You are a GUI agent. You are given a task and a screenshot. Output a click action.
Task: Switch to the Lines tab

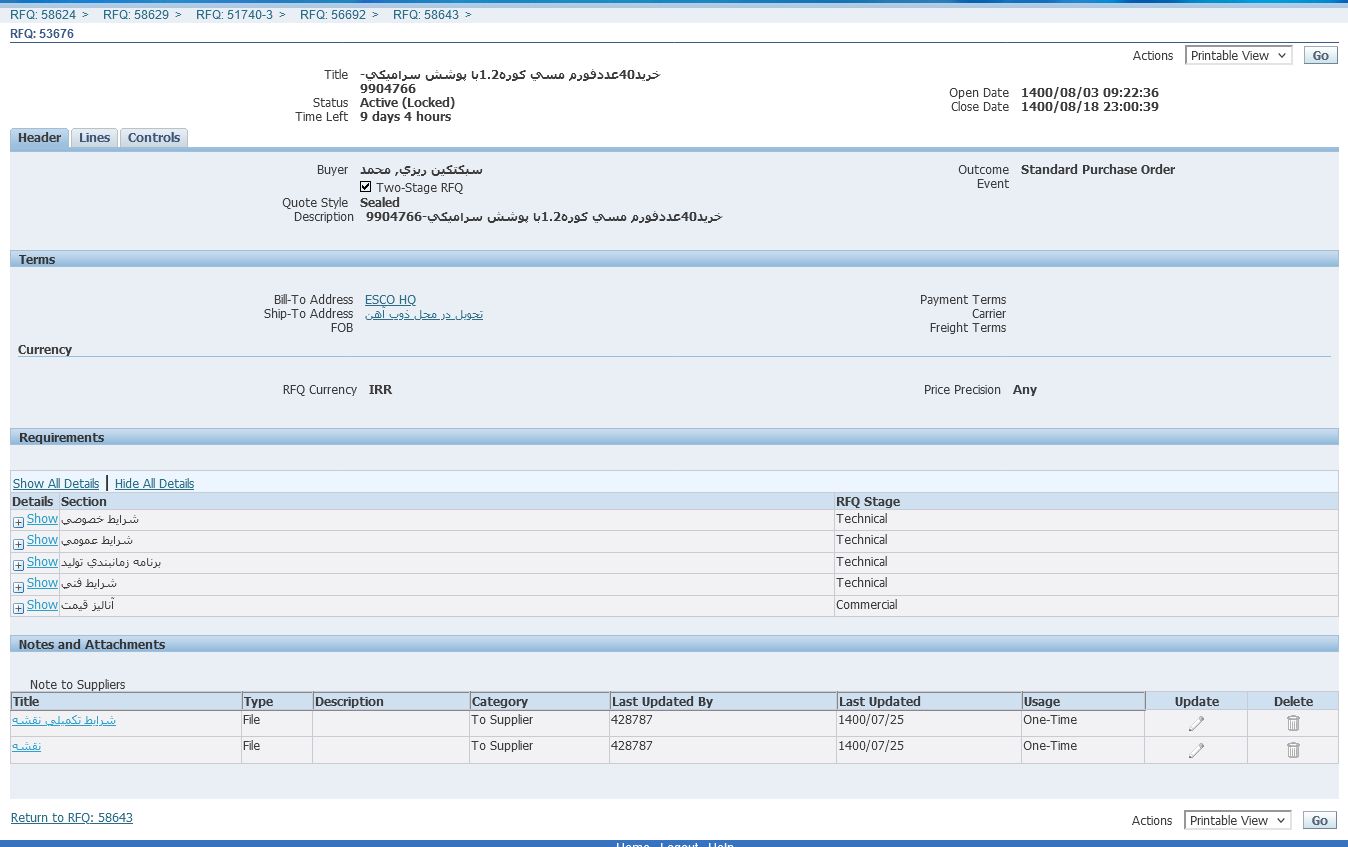click(94, 138)
